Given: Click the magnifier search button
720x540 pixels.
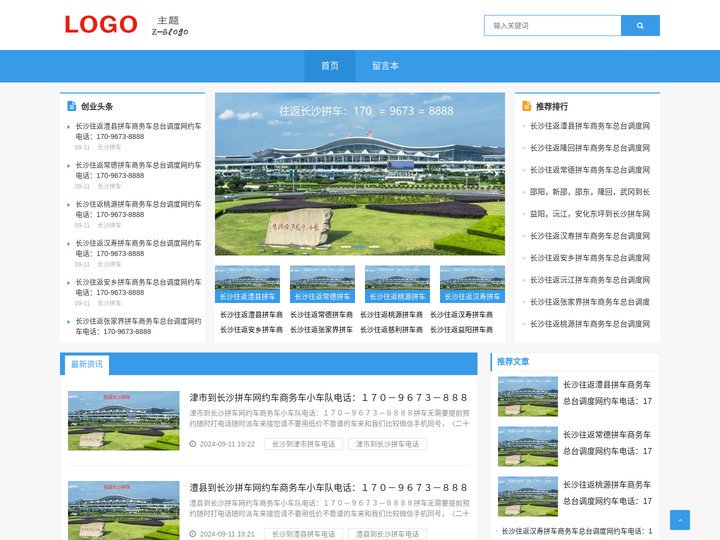Looking at the screenshot, I should [640, 26].
